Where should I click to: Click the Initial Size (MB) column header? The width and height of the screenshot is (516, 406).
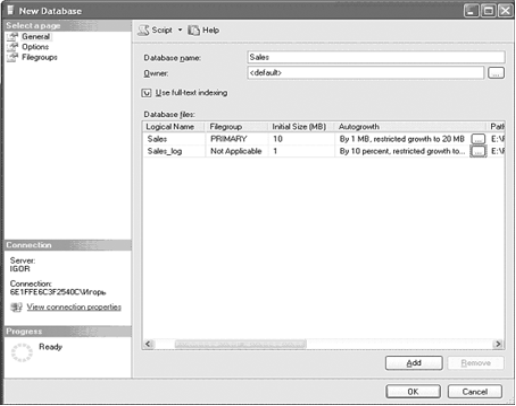pos(301,127)
